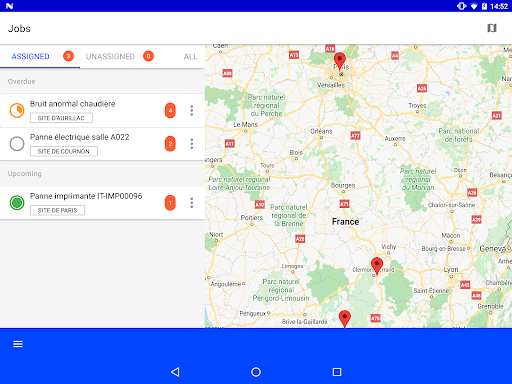This screenshot has width=512, height=384.
Task: Click the SITE DE PARIS tag
Action: click(57, 210)
